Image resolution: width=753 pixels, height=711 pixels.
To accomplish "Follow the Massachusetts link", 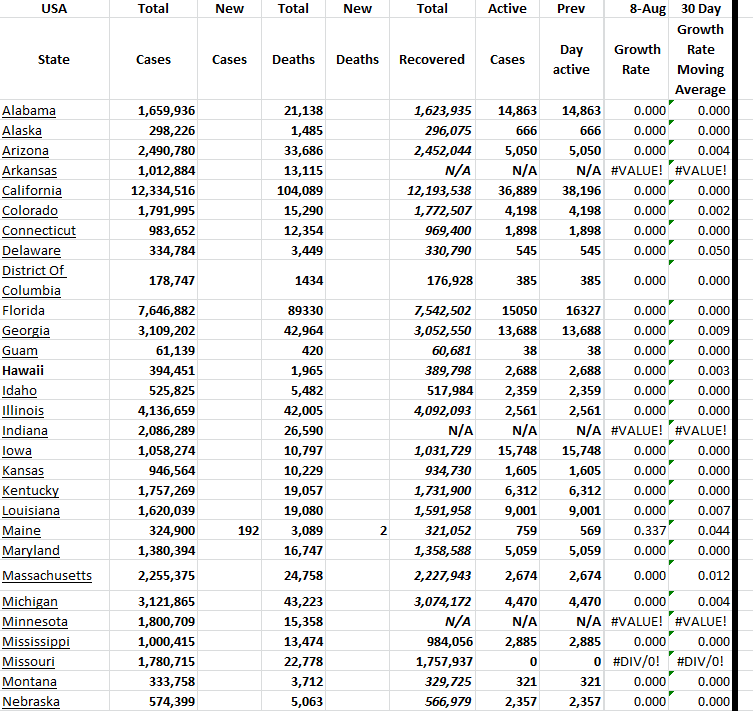I will 47,575.
